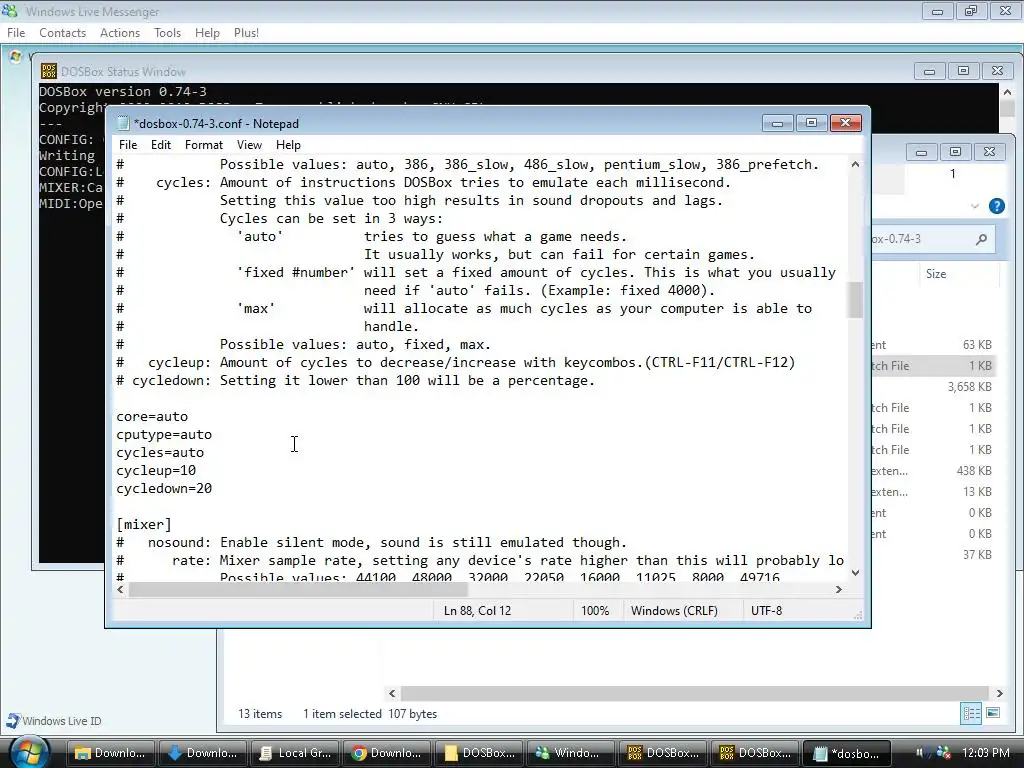This screenshot has height=768, width=1024.
Task: Place cursor on the cputype=auto line
Action: 164,434
